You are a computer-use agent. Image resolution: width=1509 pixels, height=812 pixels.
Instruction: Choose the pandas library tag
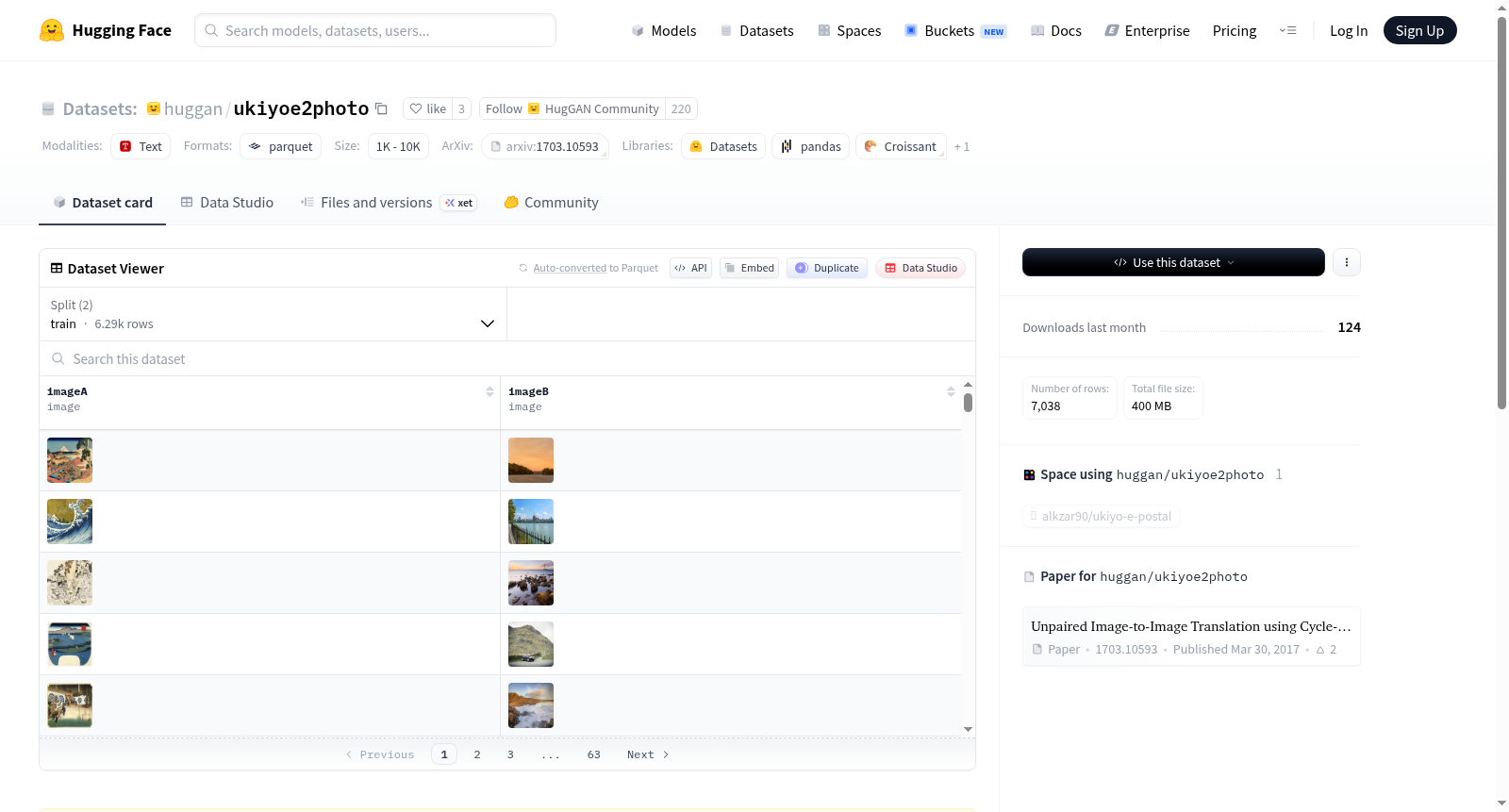point(811,146)
